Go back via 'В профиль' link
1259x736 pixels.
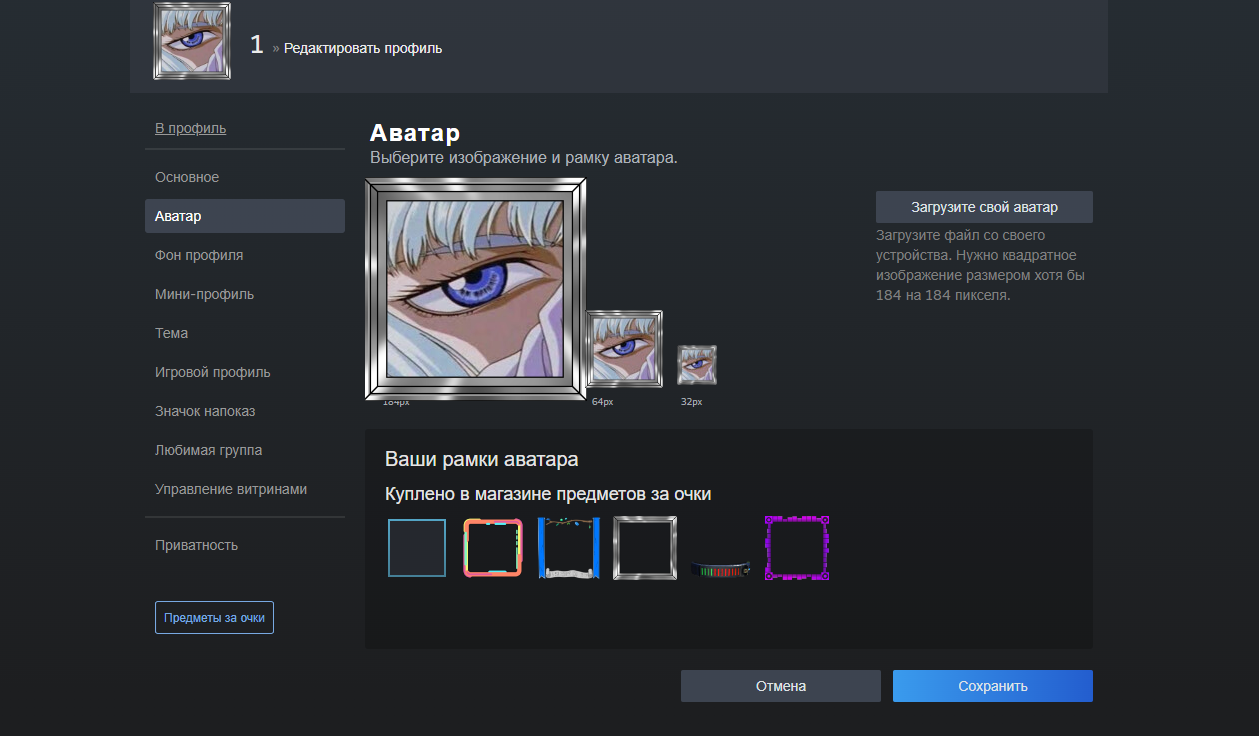[x=190, y=128]
